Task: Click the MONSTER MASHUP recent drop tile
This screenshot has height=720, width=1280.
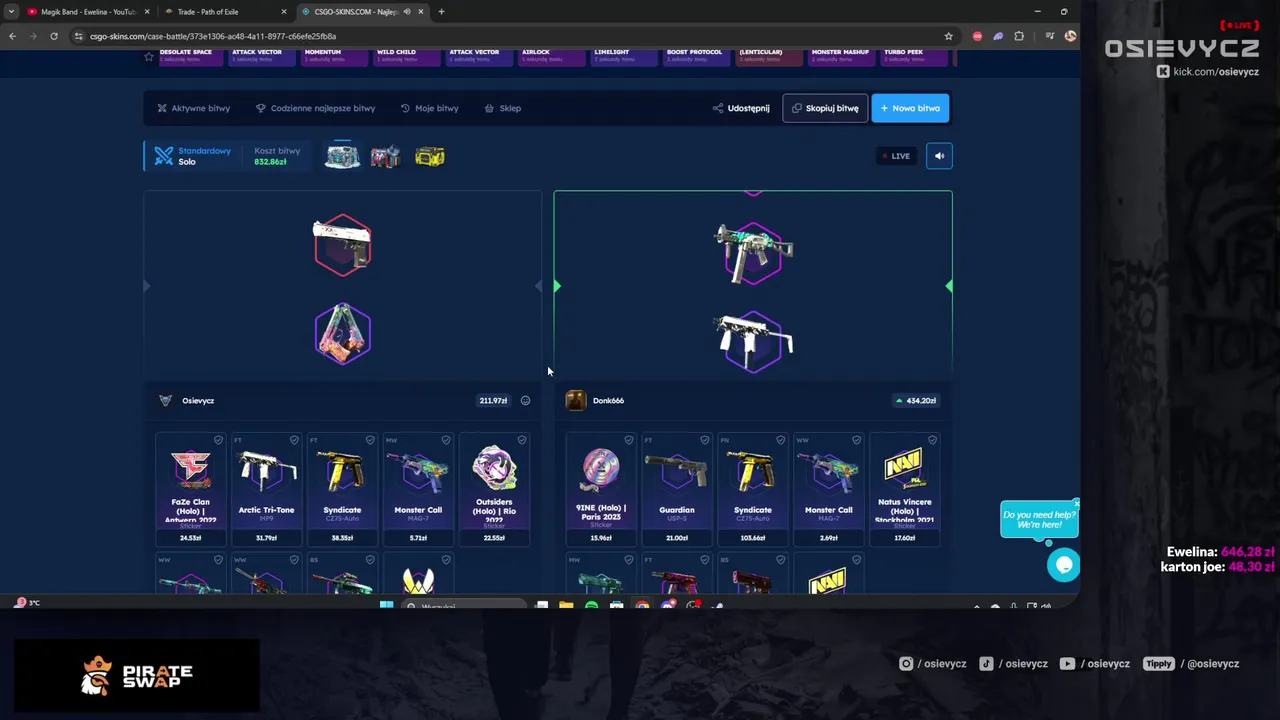Action: click(840, 56)
